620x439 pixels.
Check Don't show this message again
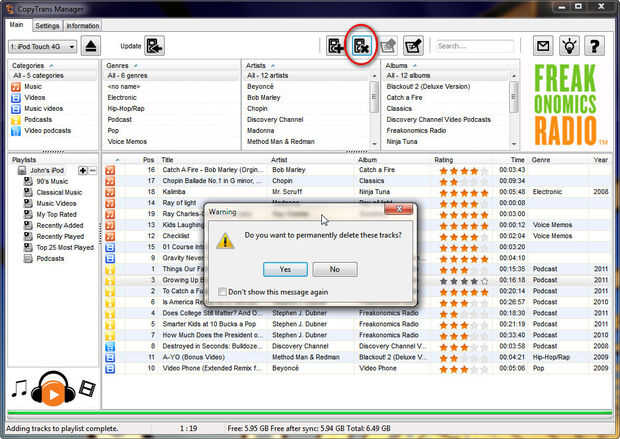(222, 292)
